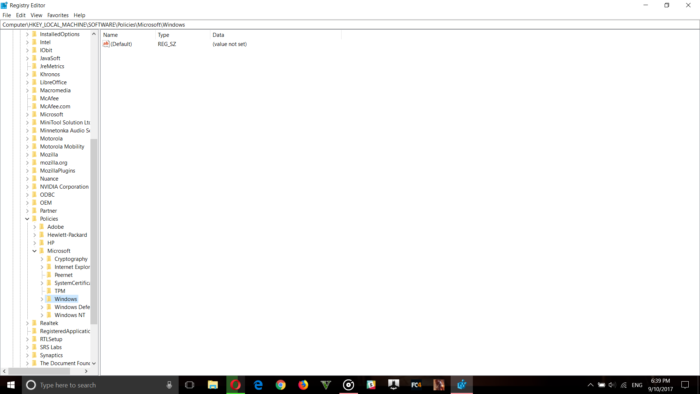Expand the Cryptography key
This screenshot has height=394, width=700.
tap(42, 259)
